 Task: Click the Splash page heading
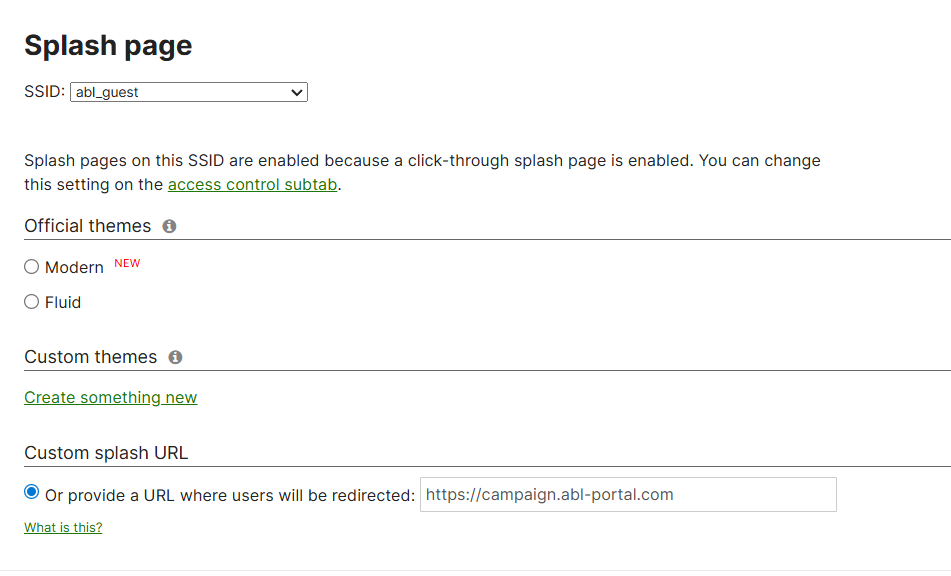108,45
